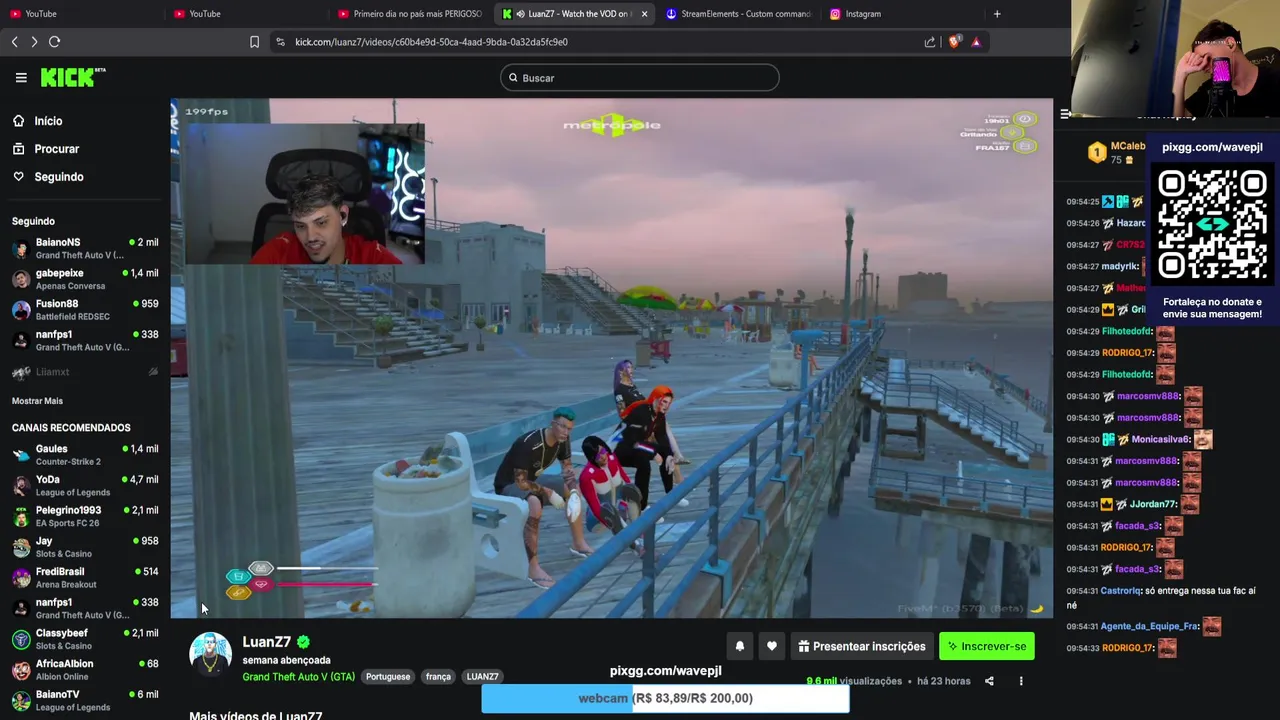Open BaianoTV recommended channel
Screen dimensions: 1280x720
point(85,700)
